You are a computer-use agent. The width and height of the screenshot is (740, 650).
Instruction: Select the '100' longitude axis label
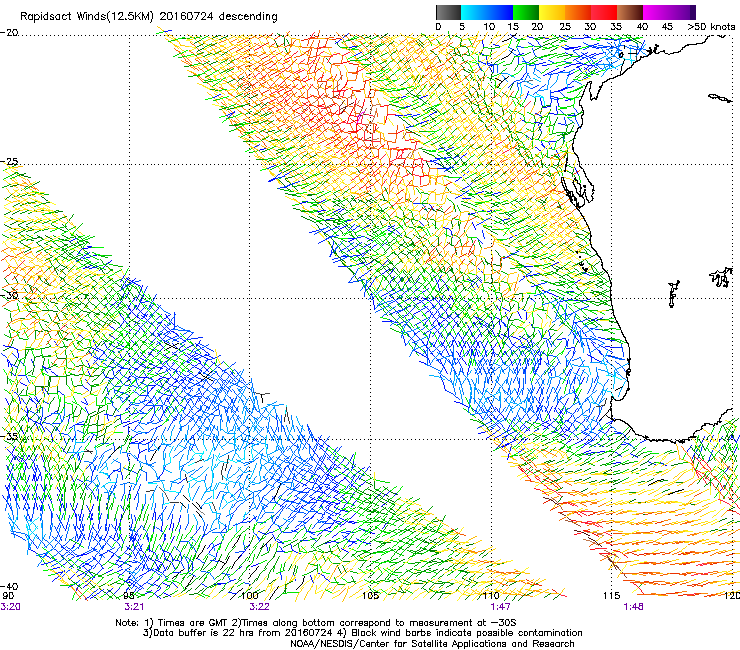click(x=250, y=596)
